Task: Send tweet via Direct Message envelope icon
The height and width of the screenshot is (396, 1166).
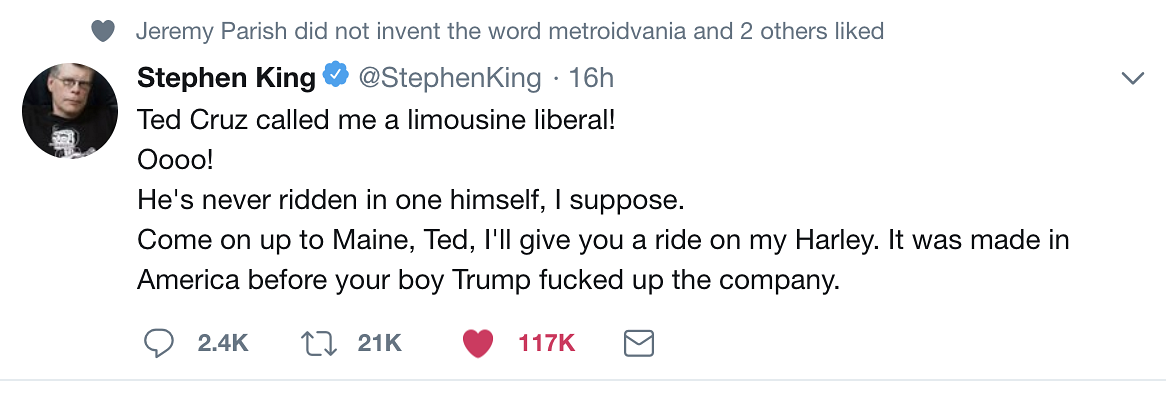Action: click(x=638, y=343)
